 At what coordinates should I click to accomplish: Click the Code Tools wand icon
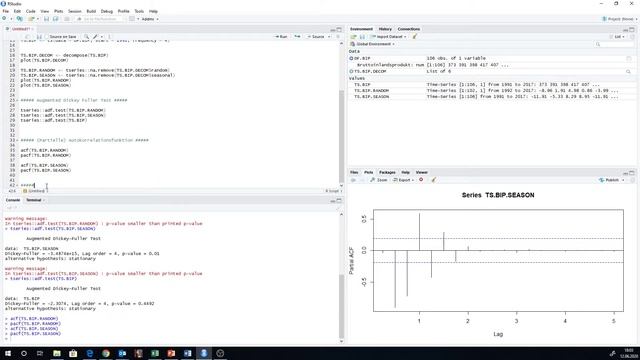point(95,37)
